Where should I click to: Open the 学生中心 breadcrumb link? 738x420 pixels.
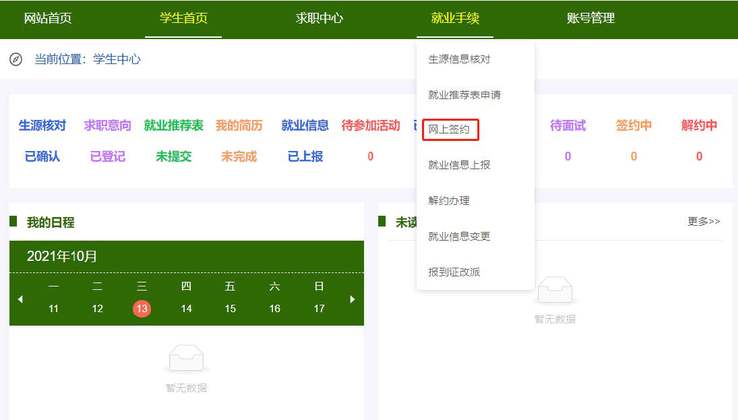pyautogui.click(x=117, y=59)
